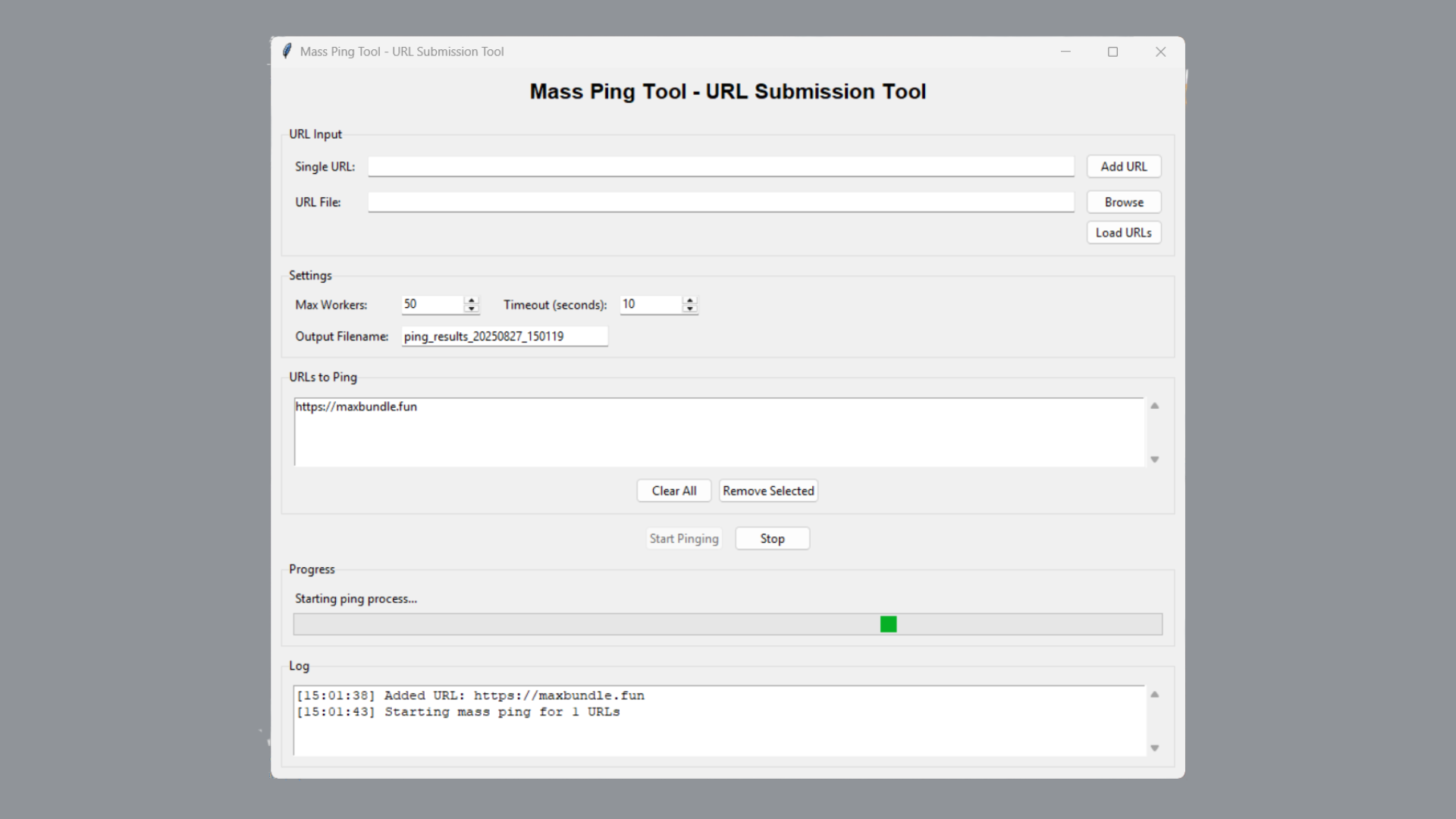Click into the URL File field
The width and height of the screenshot is (1456, 819).
coord(720,202)
